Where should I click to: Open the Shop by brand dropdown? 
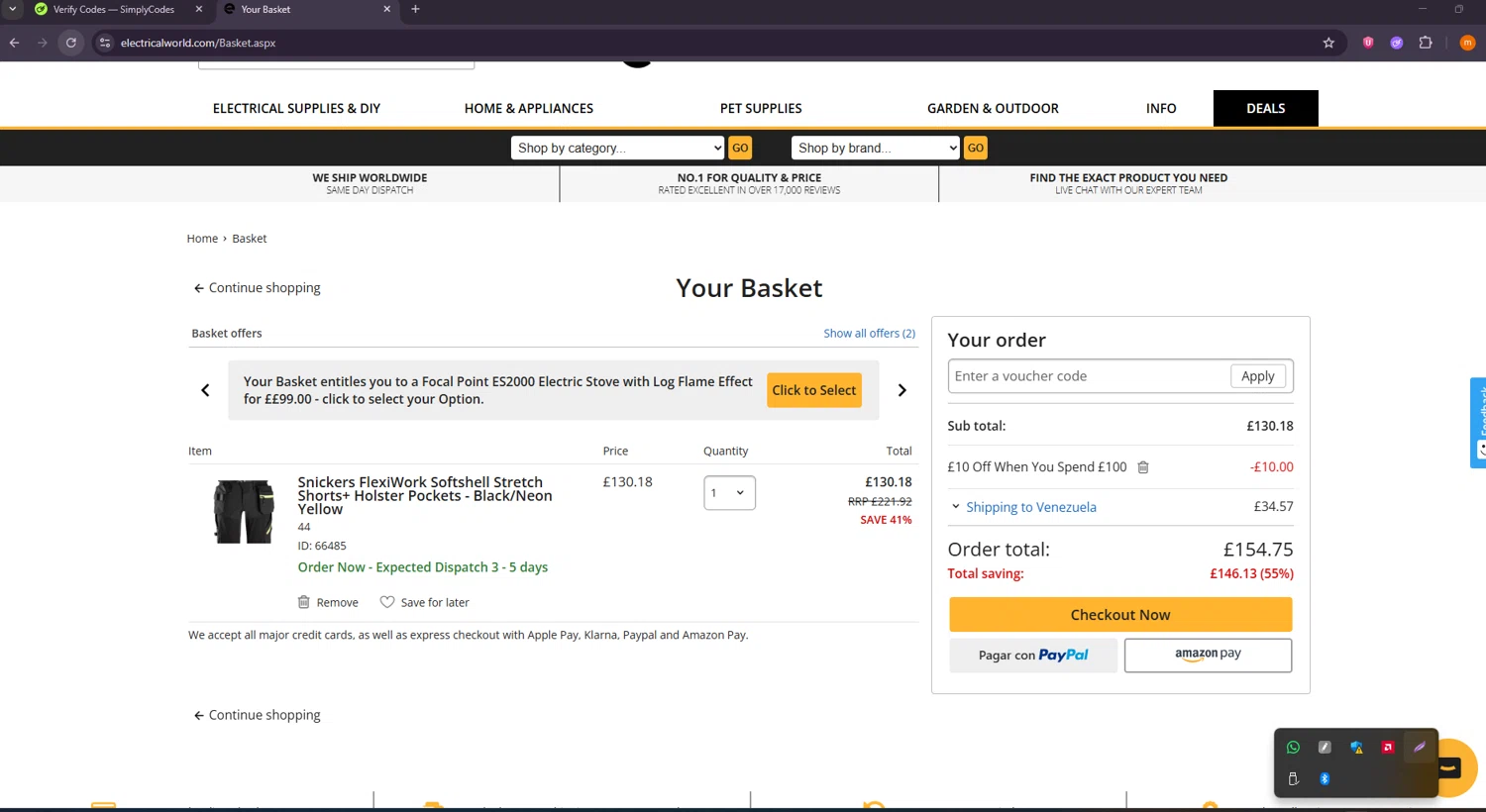click(x=875, y=148)
